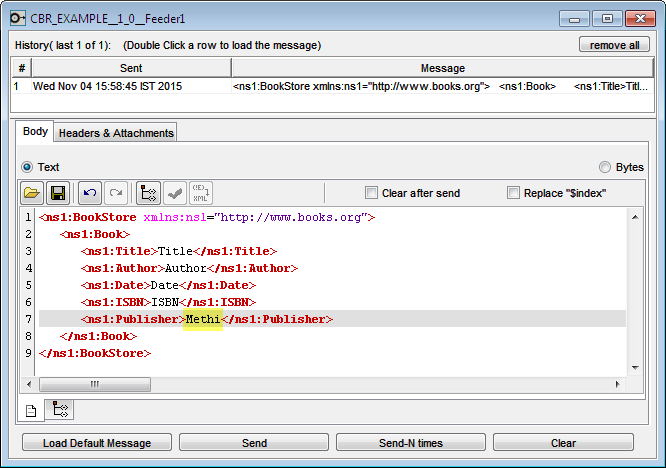Click the vertical scroll up arrow
666x468 pixels.
pyautogui.click(x=635, y=217)
